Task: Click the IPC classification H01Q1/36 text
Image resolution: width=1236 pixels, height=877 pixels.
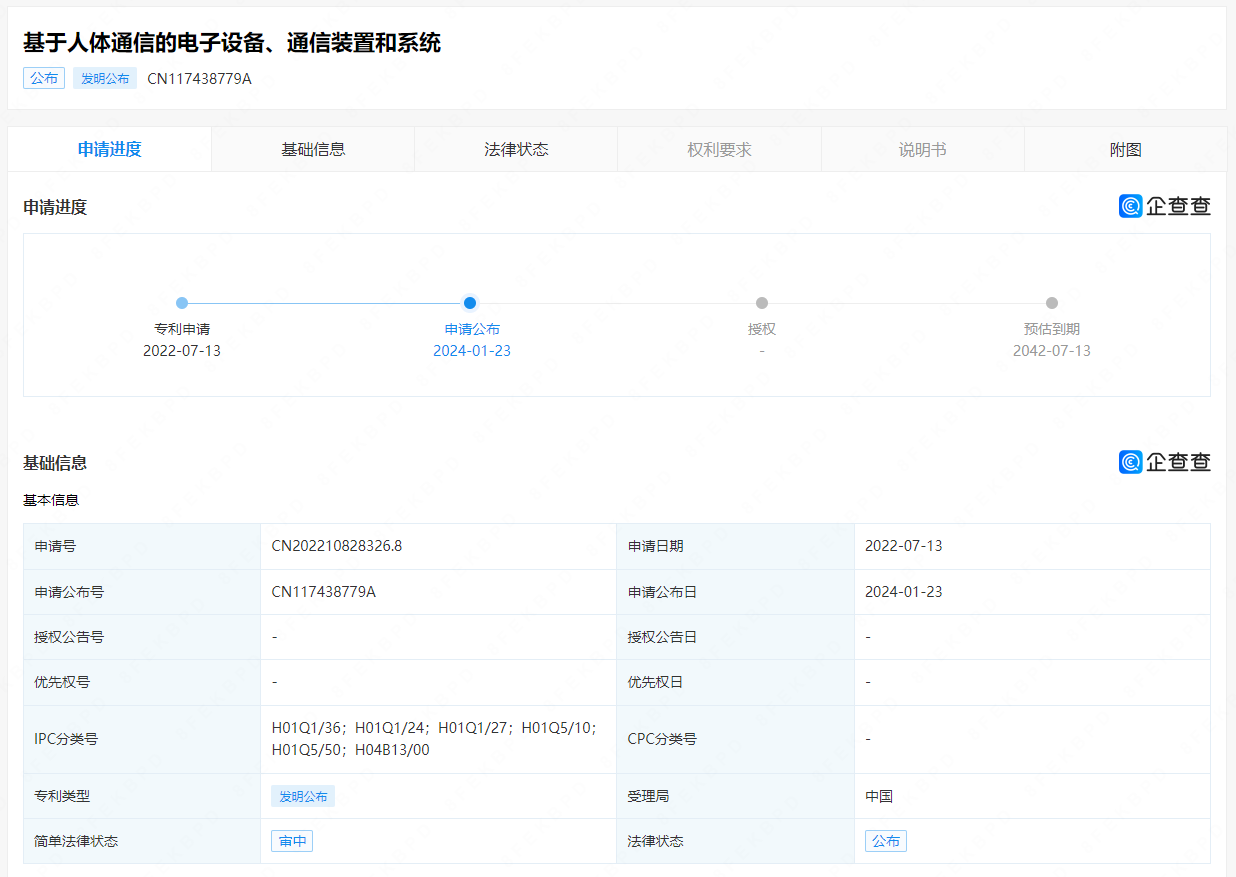Action: pos(308,728)
